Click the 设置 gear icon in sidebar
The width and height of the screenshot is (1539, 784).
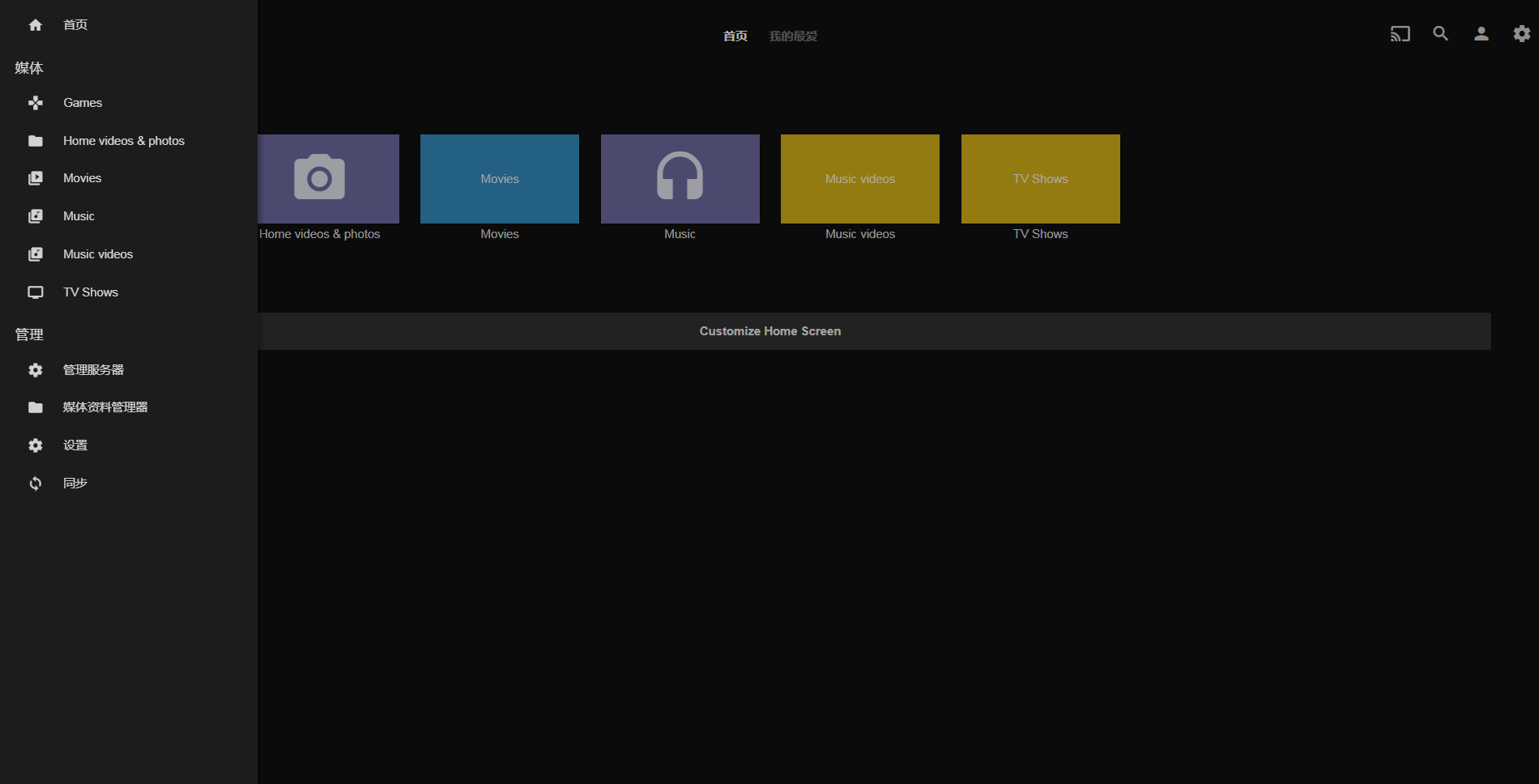pyautogui.click(x=36, y=445)
